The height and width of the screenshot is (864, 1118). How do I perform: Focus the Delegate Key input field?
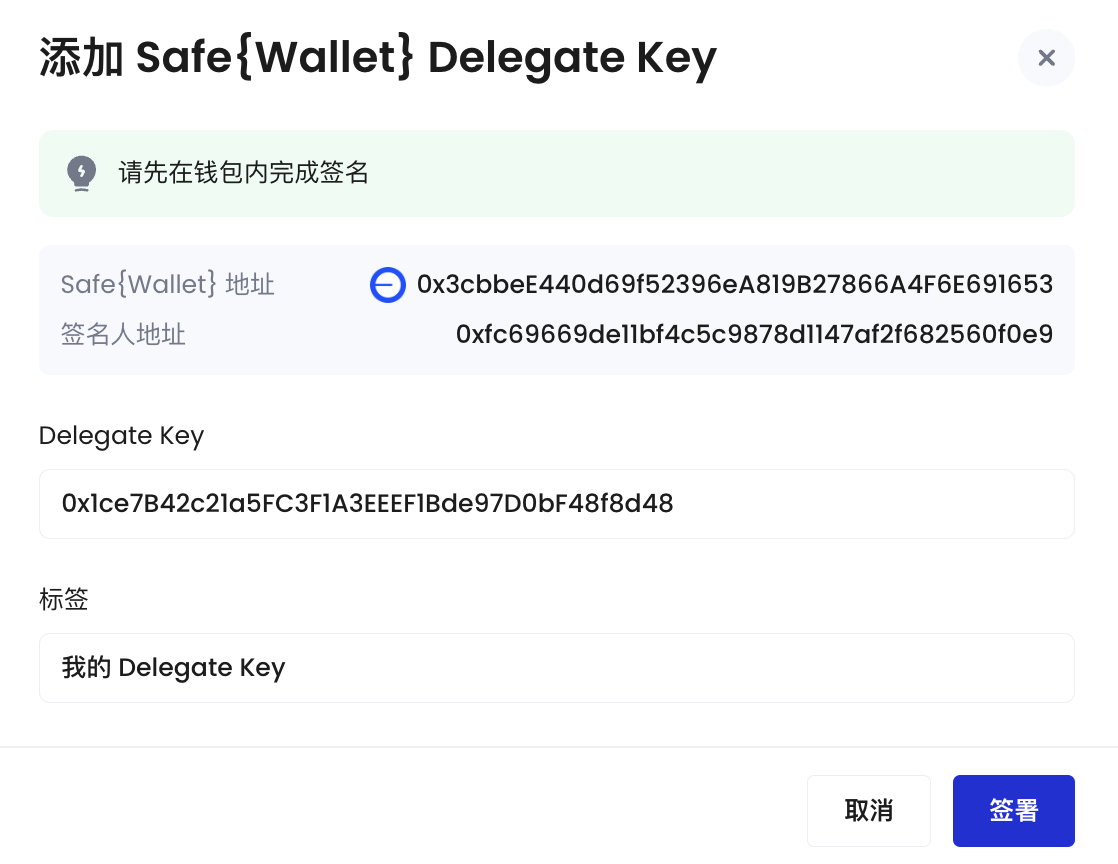(557, 504)
